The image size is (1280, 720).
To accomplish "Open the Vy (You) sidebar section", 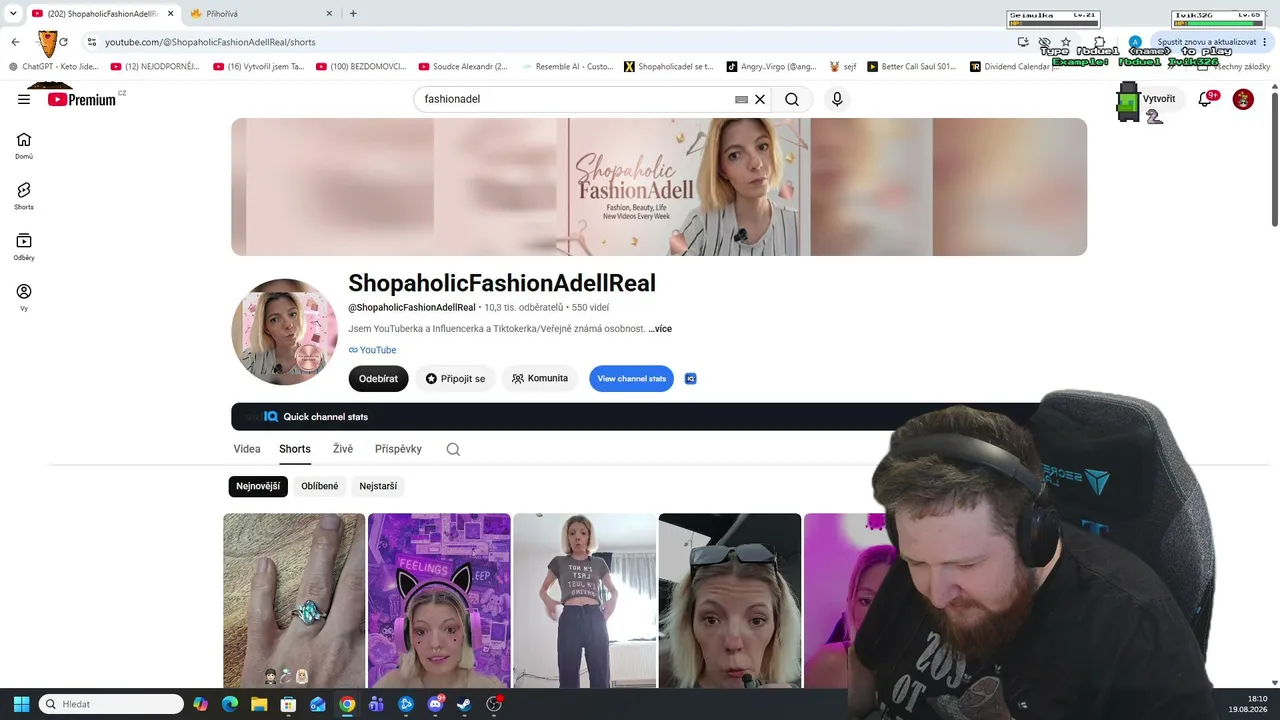I will pos(24,298).
